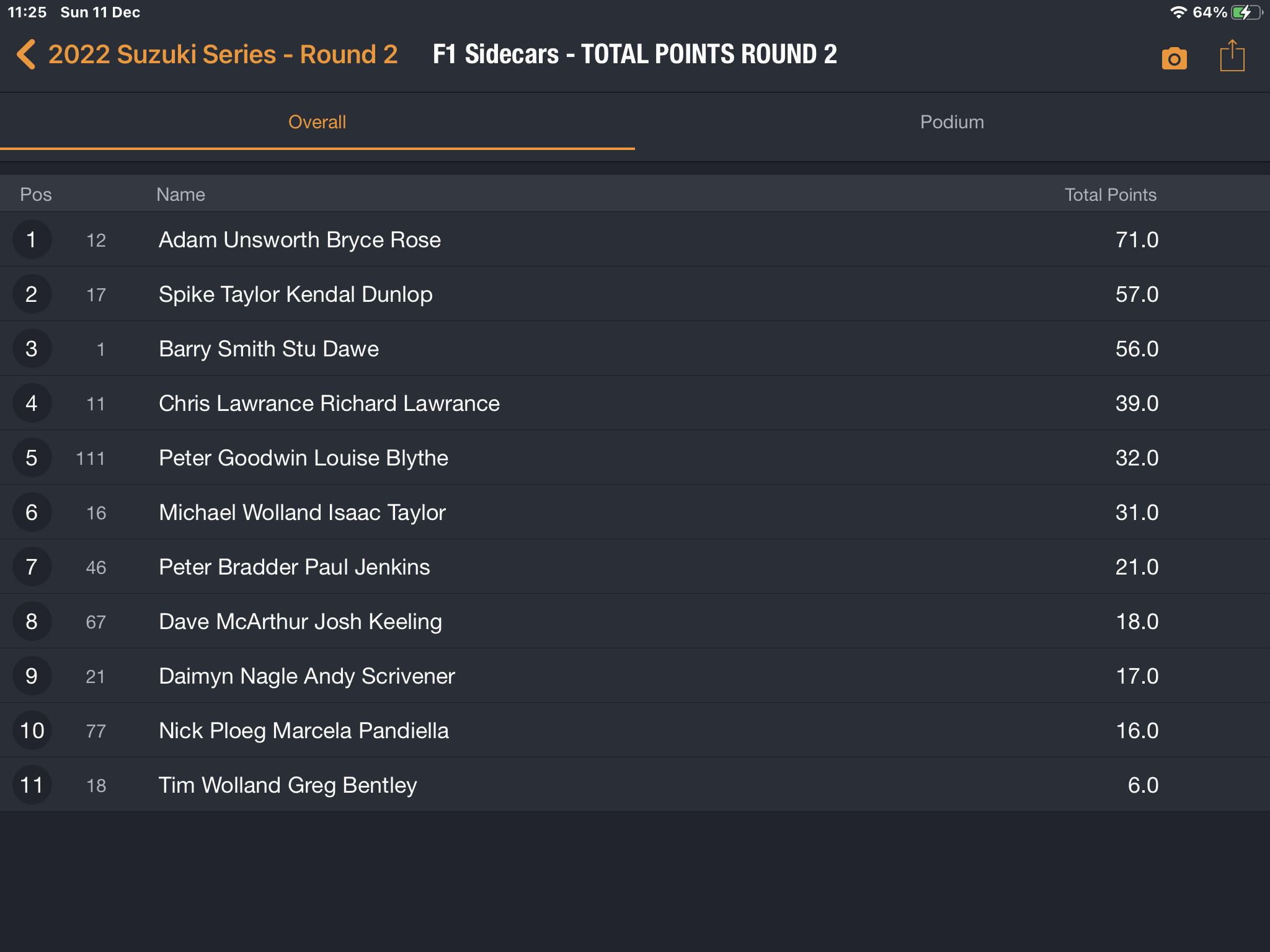Open the share sheet icon
Screen dimensions: 1270x952
coord(1232,56)
